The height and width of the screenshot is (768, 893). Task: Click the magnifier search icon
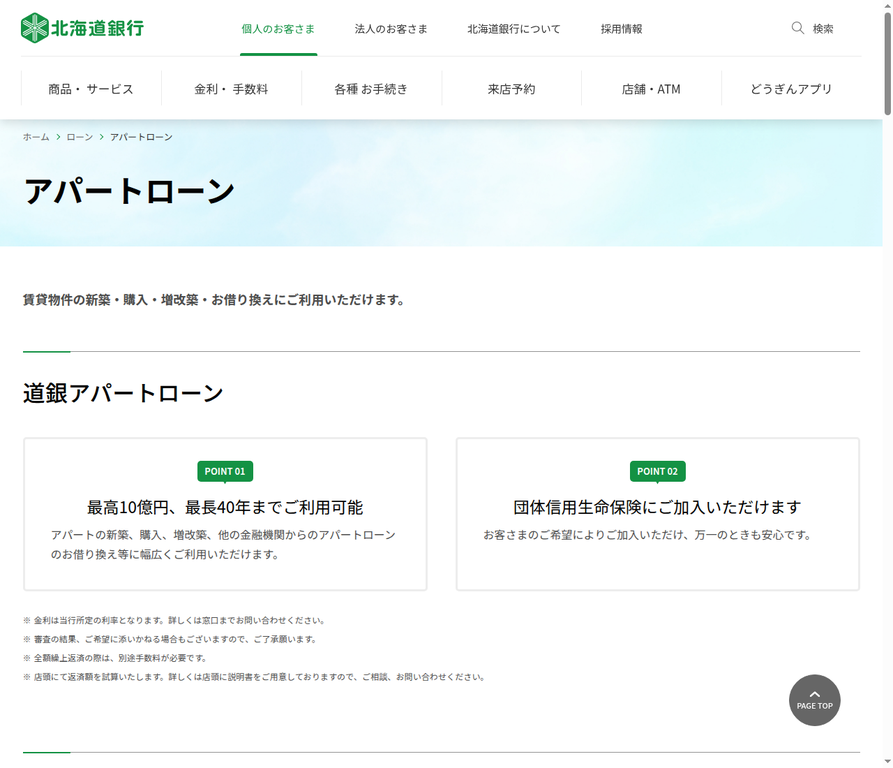click(797, 28)
